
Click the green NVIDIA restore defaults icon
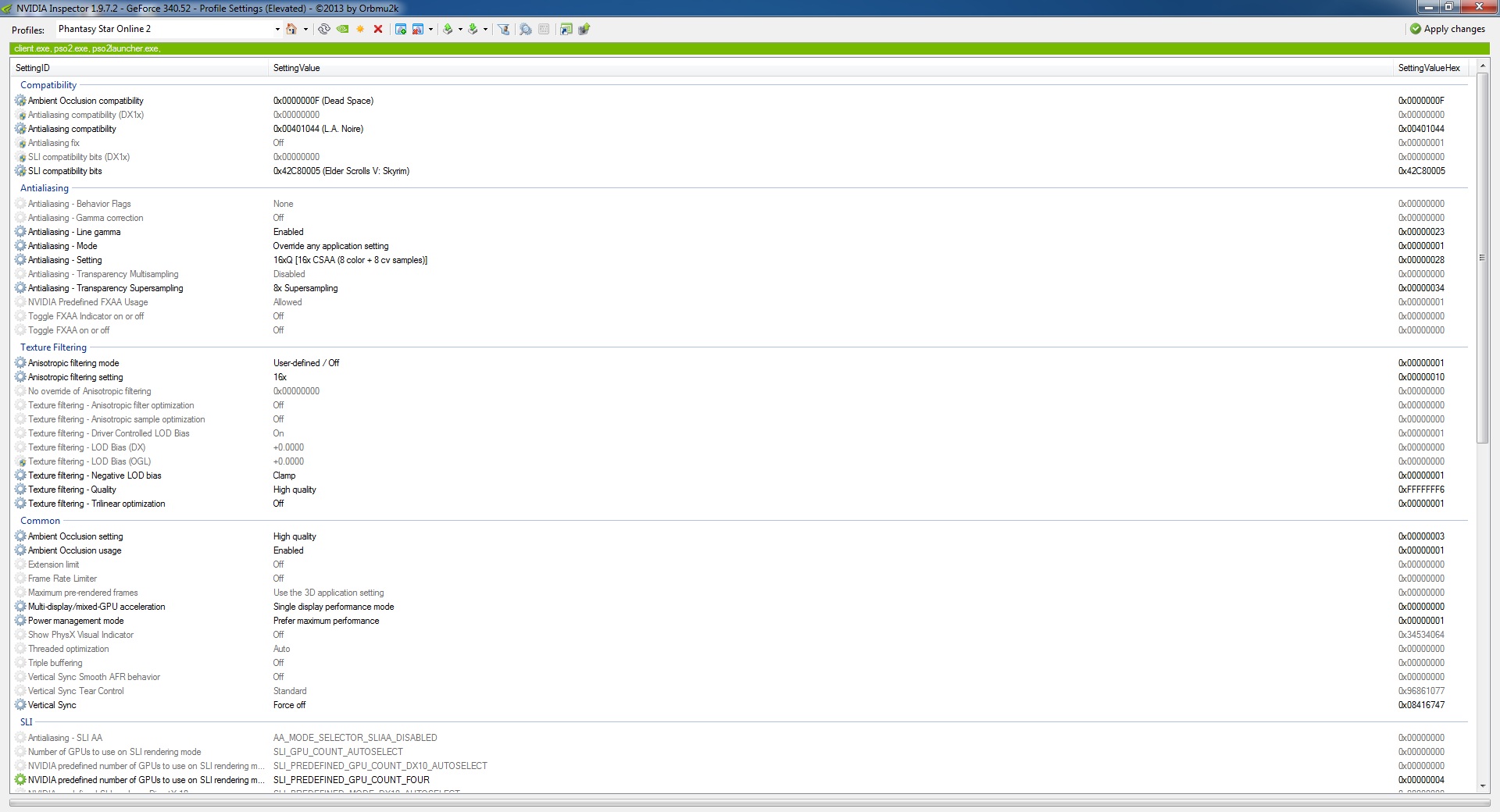pos(342,29)
